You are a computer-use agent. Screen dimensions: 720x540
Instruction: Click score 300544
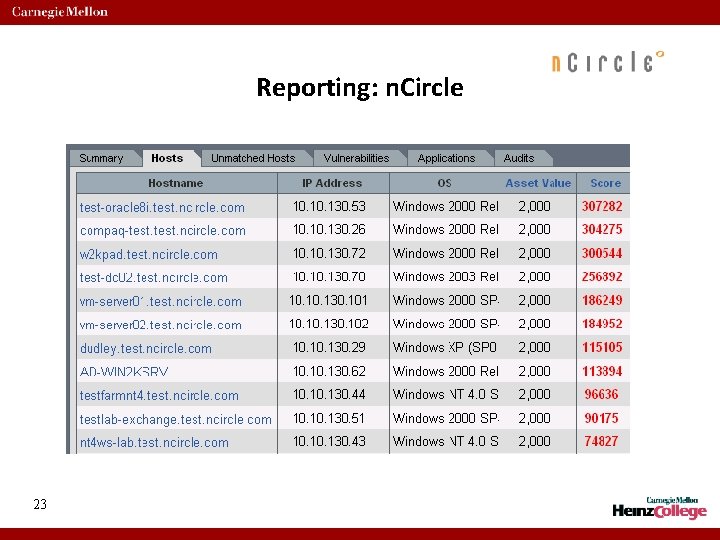coord(602,253)
